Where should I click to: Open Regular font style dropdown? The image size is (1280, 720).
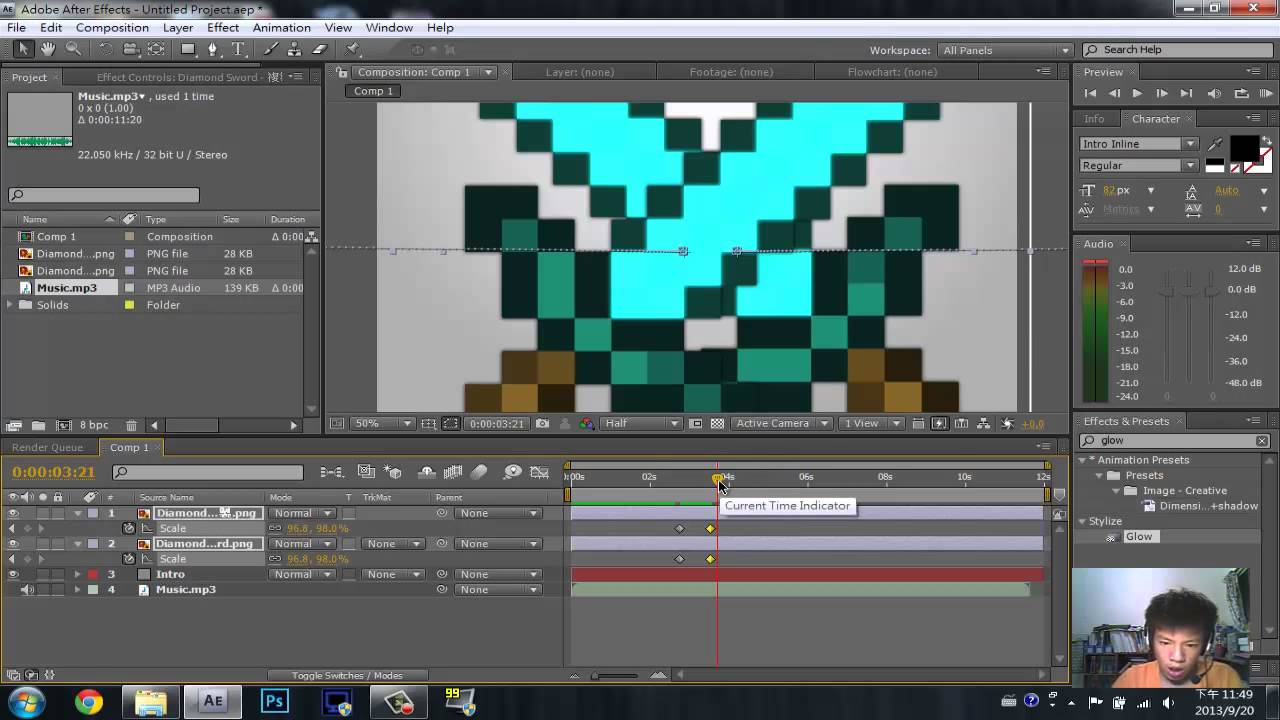(1138, 166)
